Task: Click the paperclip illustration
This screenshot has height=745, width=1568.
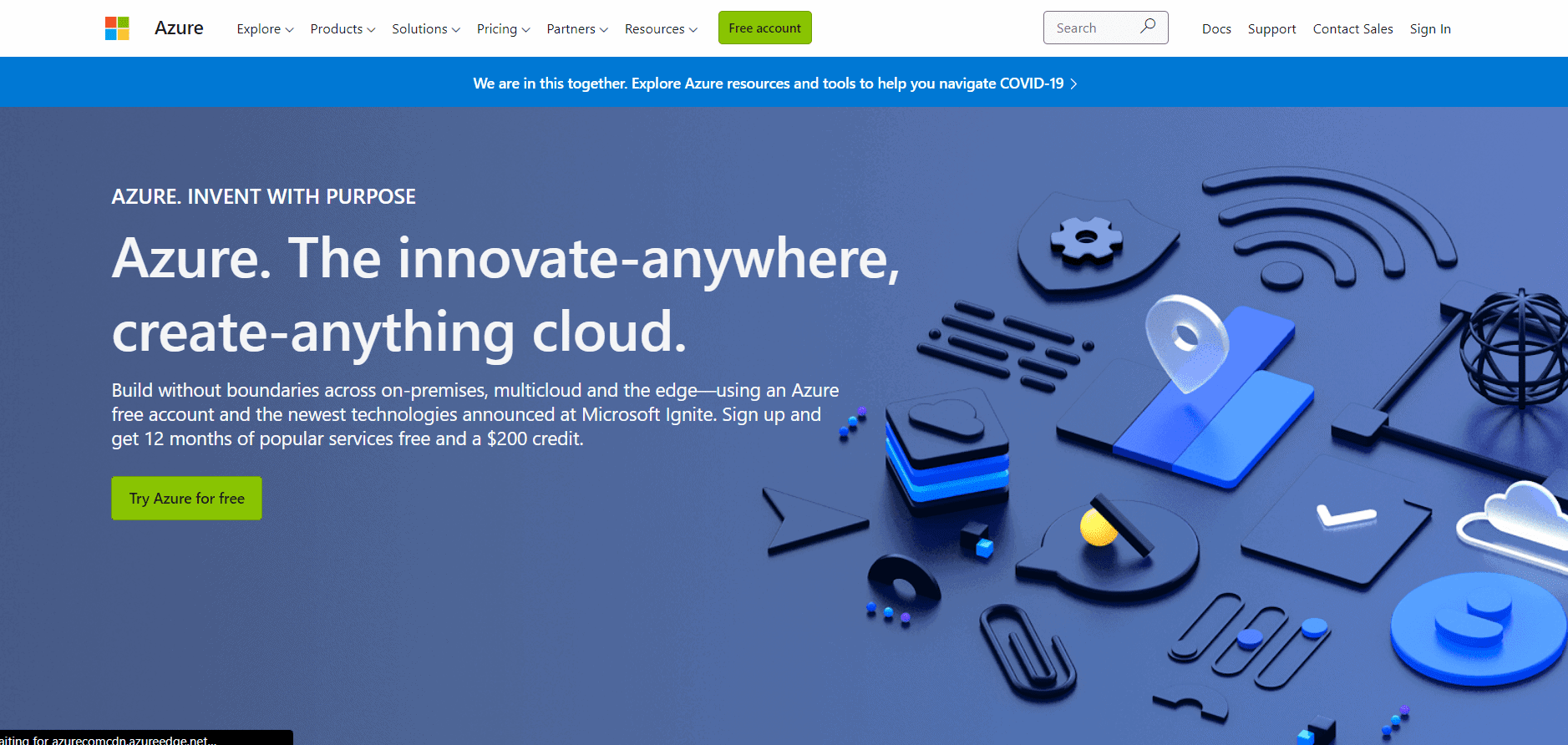Action: (x=1027, y=653)
